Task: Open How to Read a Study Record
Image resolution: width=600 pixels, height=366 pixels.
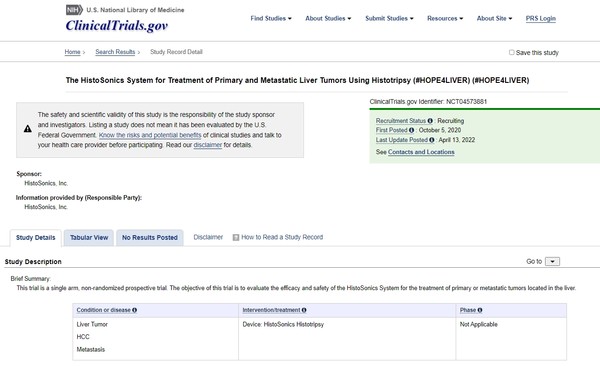Action: (x=282, y=237)
